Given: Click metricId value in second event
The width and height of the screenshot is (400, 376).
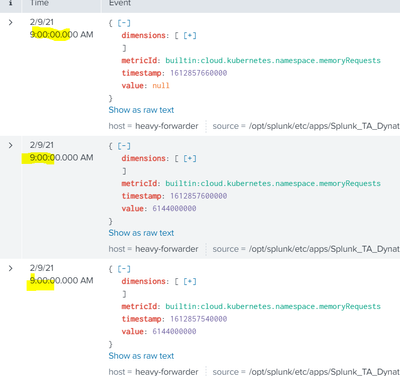Looking at the screenshot, I should pyautogui.click(x=273, y=184).
